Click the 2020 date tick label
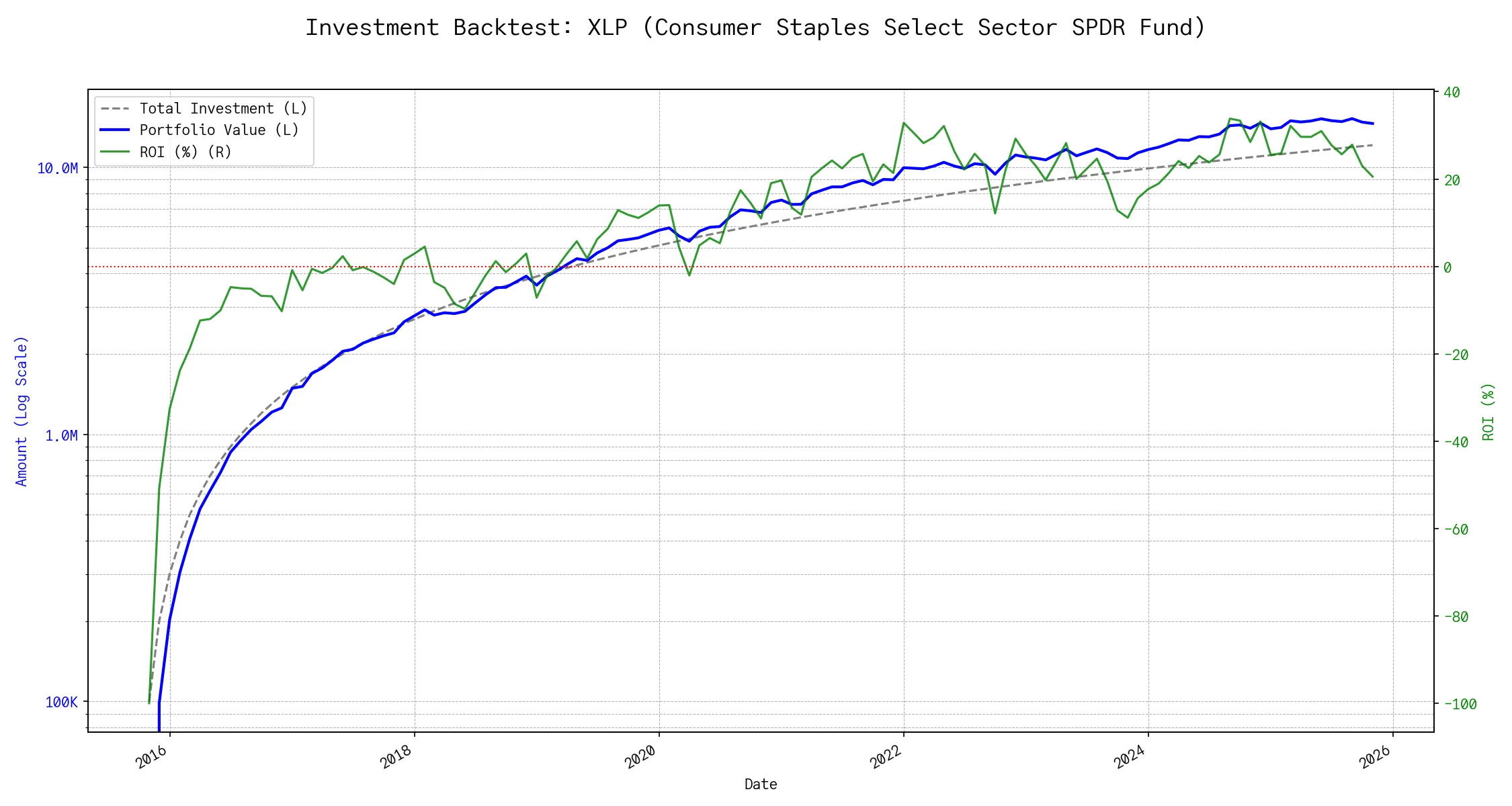The height and width of the screenshot is (806, 1512). [640, 758]
